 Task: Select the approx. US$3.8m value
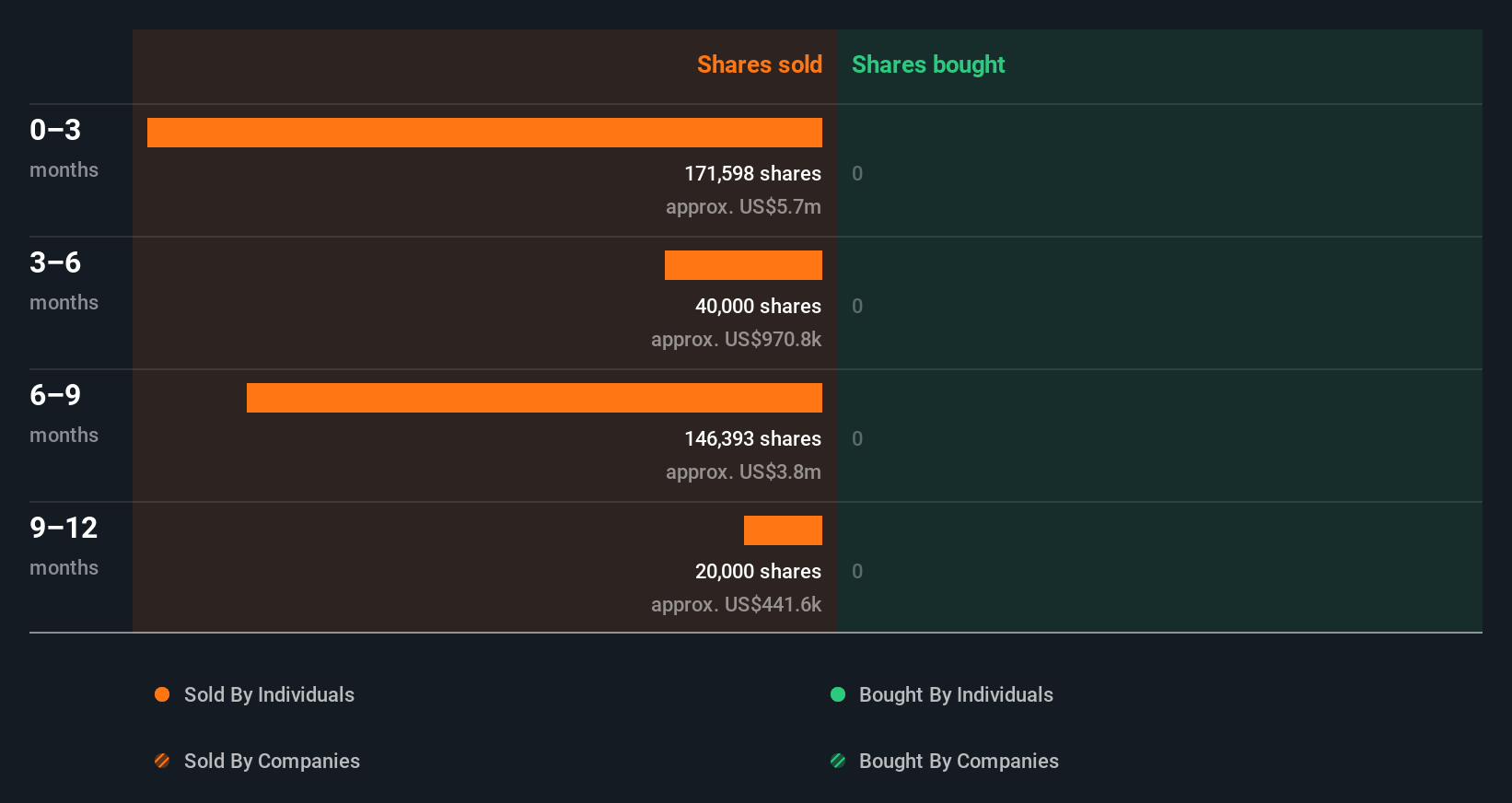pos(743,471)
